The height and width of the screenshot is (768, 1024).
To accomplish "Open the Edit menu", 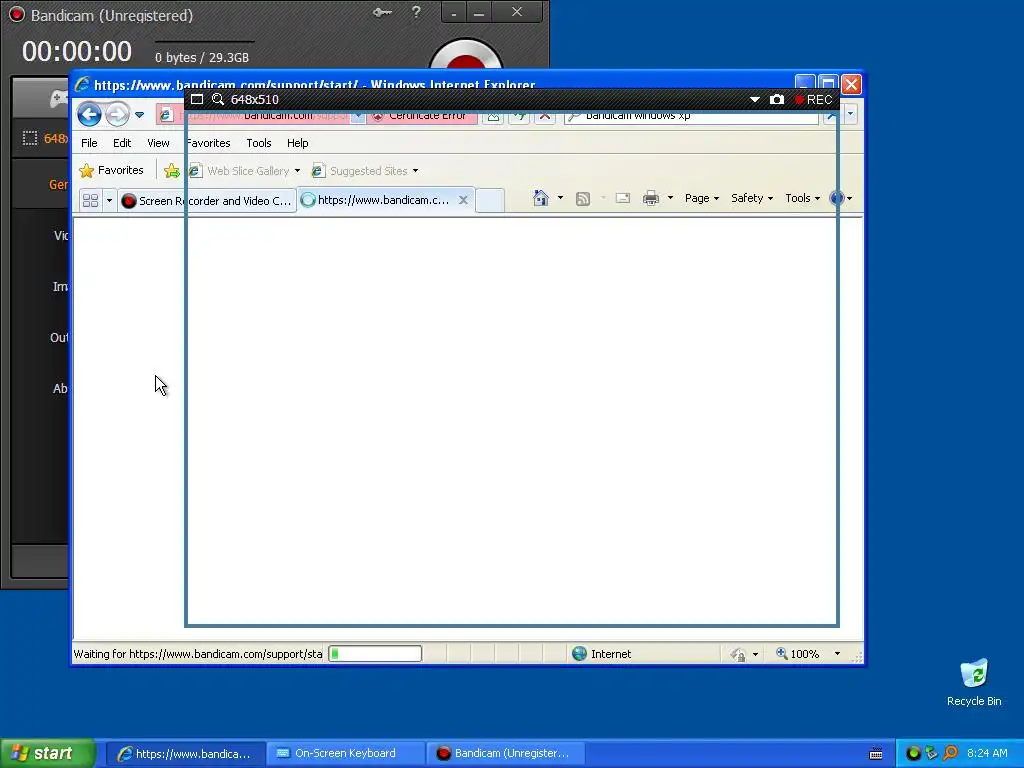I will 122,143.
